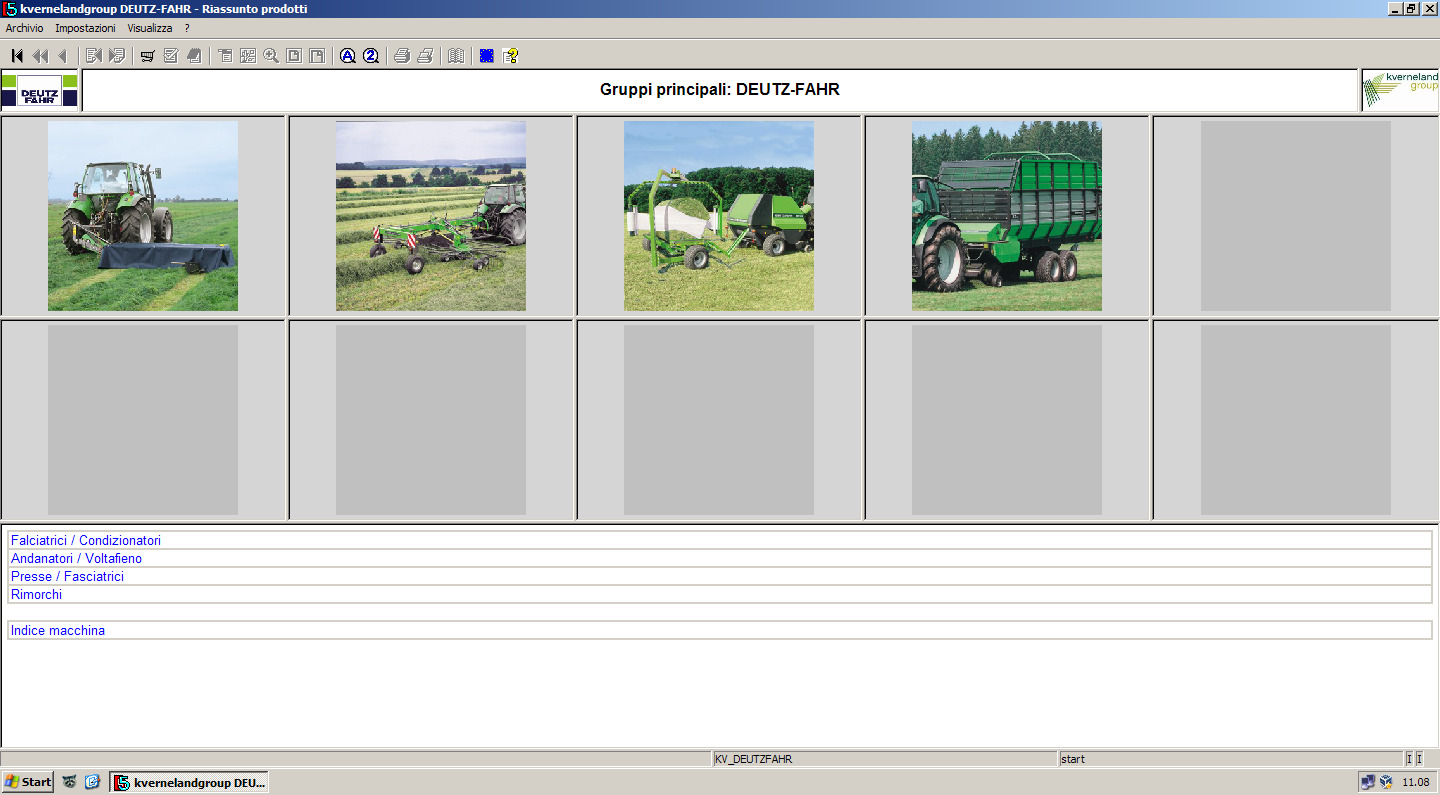Select the rake windrower thumbnail

[431, 216]
